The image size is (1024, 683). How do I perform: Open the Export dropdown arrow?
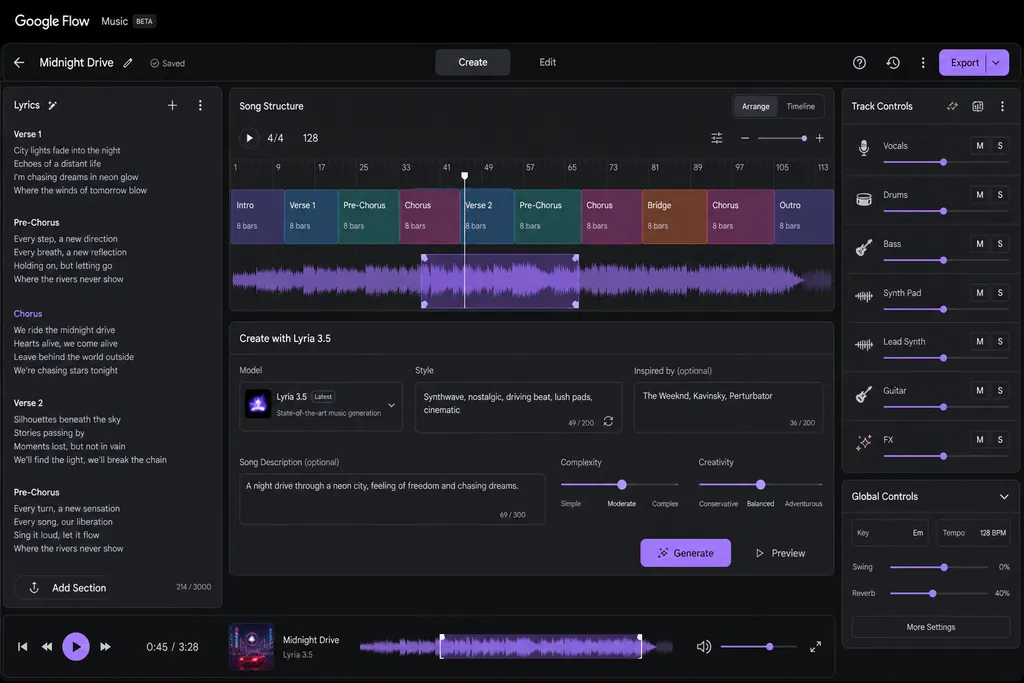point(997,63)
